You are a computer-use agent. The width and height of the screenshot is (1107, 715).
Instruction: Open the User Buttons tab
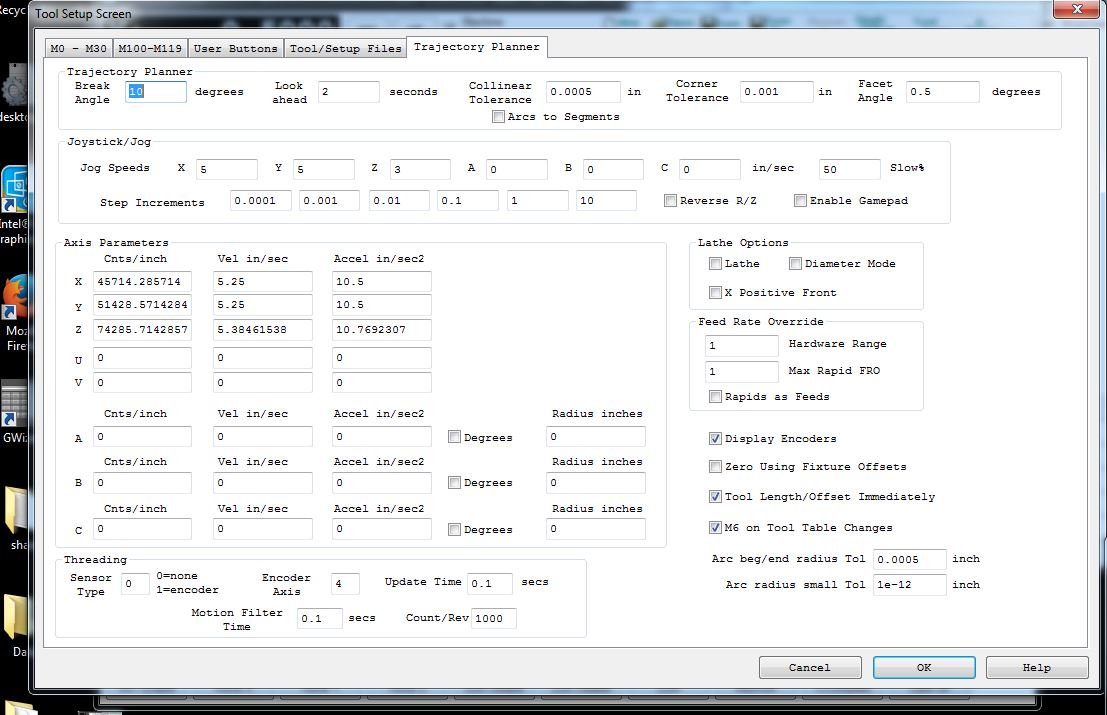tap(235, 48)
